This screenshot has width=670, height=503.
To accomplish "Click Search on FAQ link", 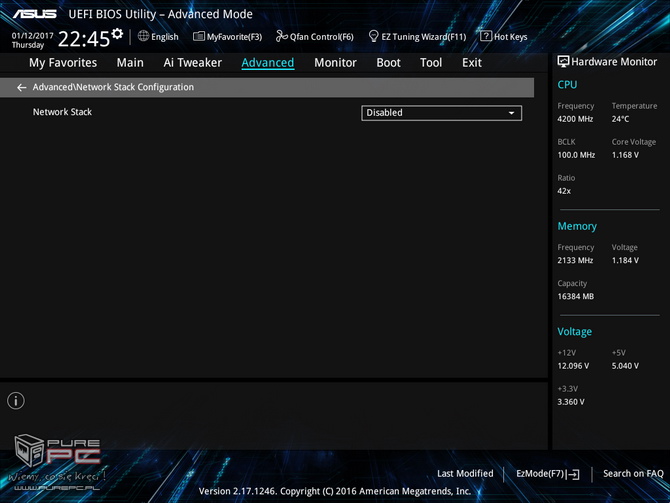I will click(633, 474).
